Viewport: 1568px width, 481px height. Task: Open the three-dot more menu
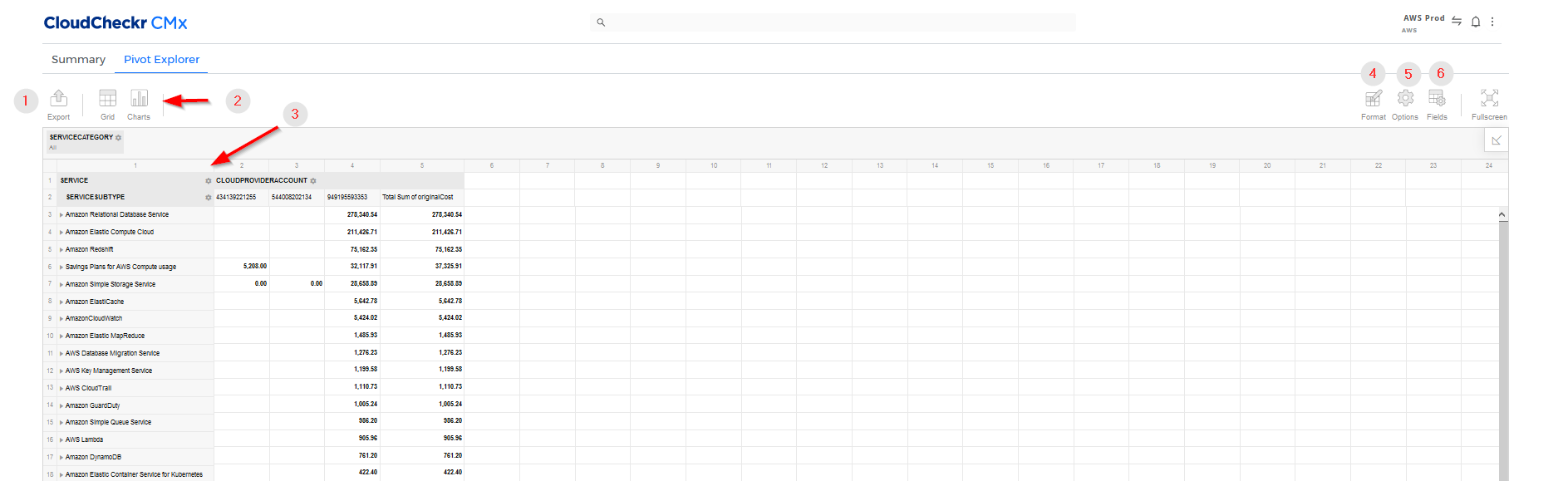(1492, 22)
